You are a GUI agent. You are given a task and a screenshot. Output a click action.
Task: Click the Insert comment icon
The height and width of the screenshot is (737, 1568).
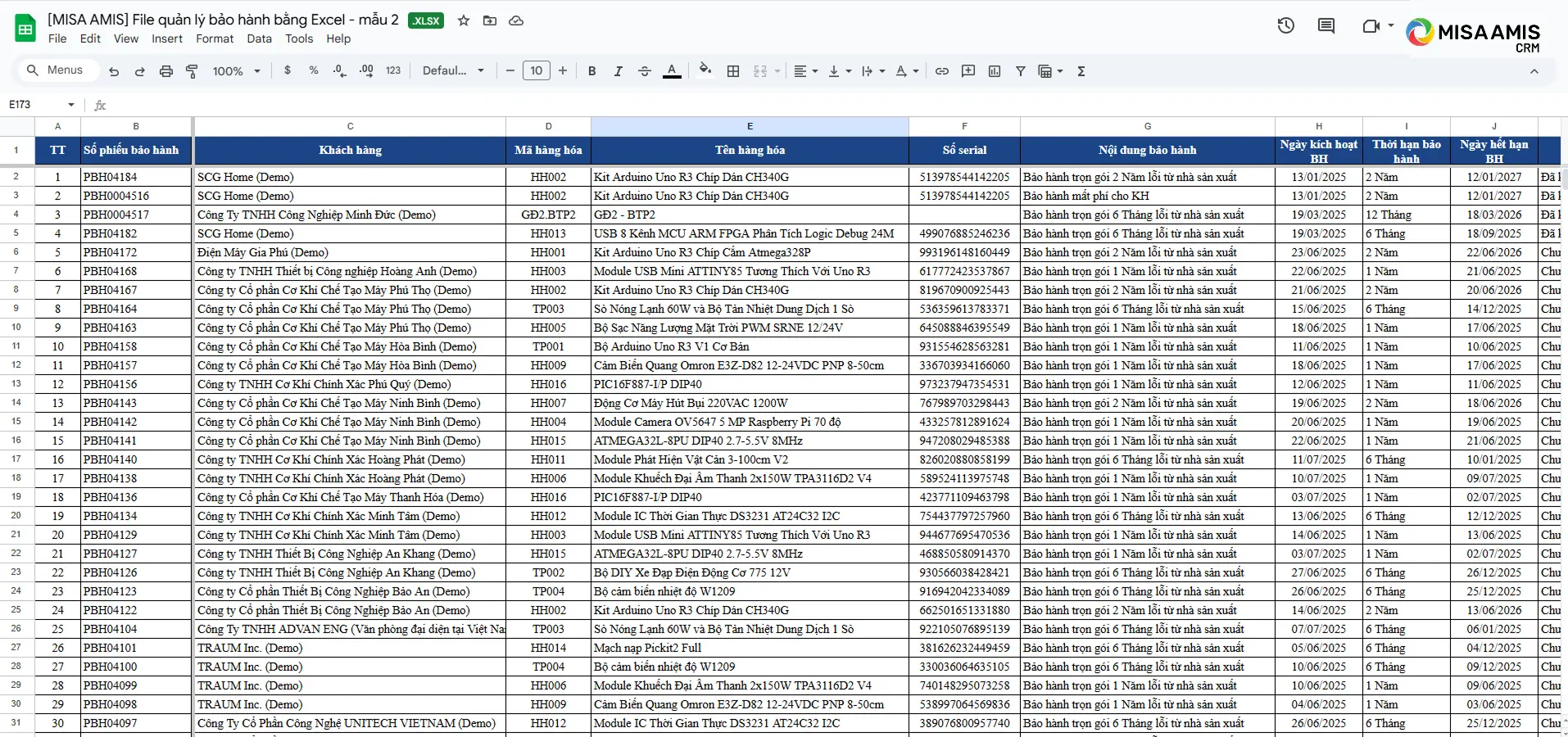968,71
